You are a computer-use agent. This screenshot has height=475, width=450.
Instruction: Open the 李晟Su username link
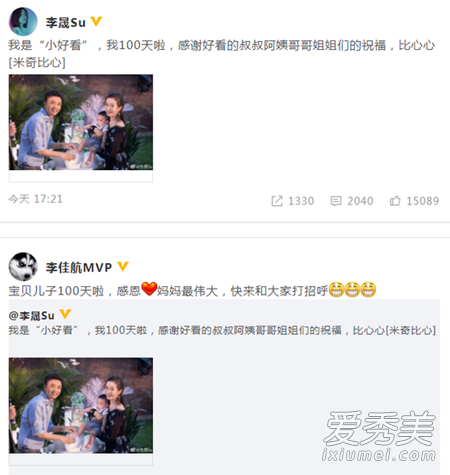66,22
